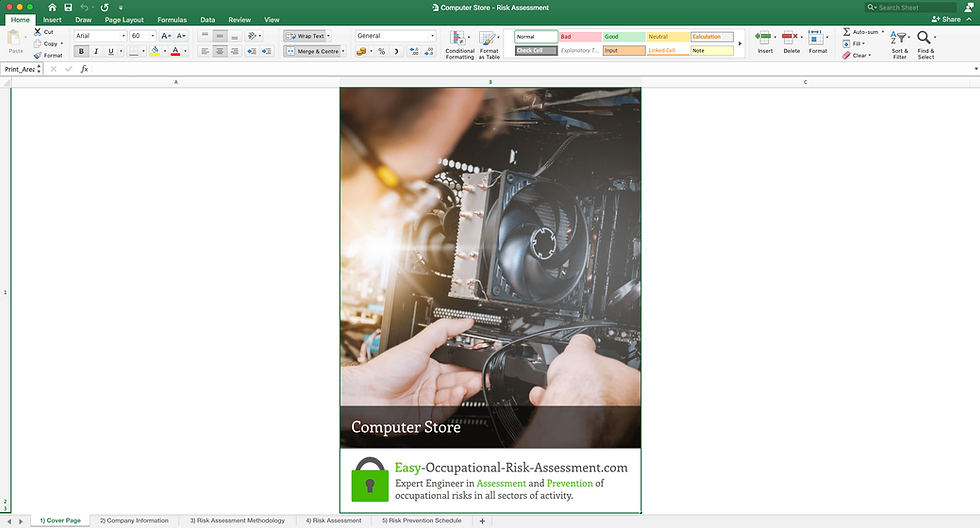Viewport: 980px width, 528px height.
Task: Open the Formulas ribbon tab
Action: pos(172,20)
